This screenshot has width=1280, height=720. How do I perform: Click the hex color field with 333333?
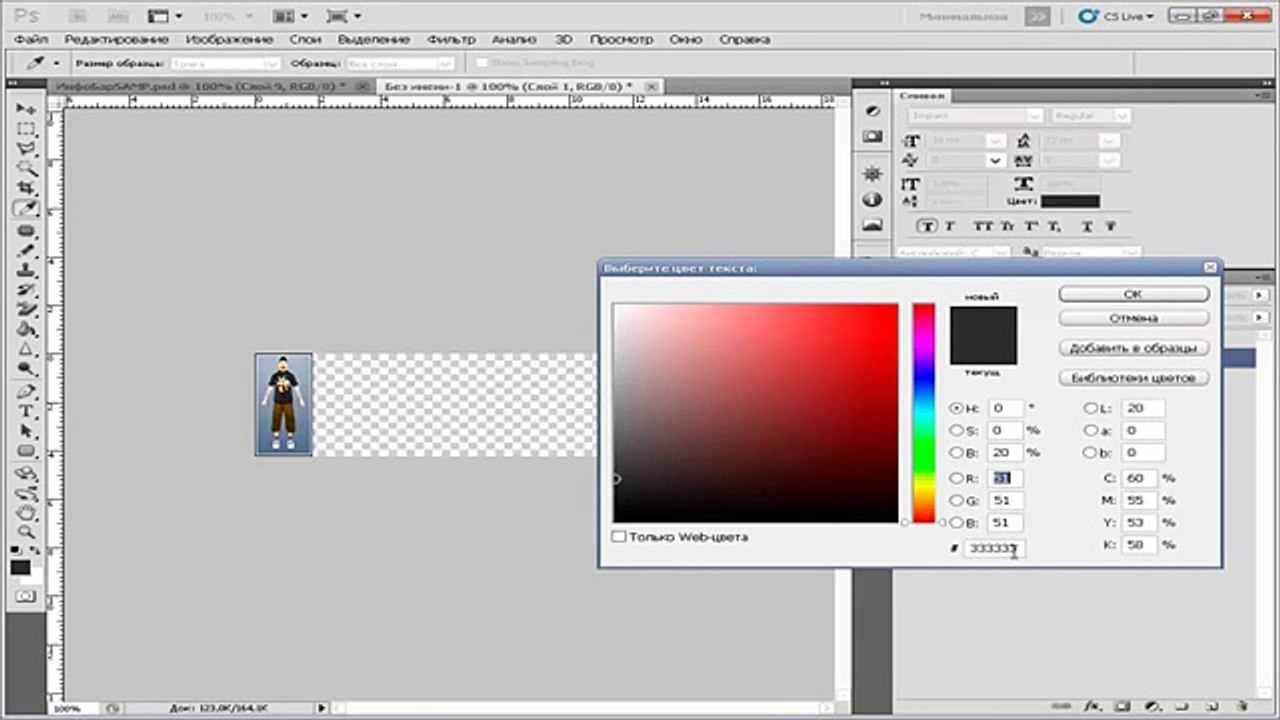[x=994, y=548]
